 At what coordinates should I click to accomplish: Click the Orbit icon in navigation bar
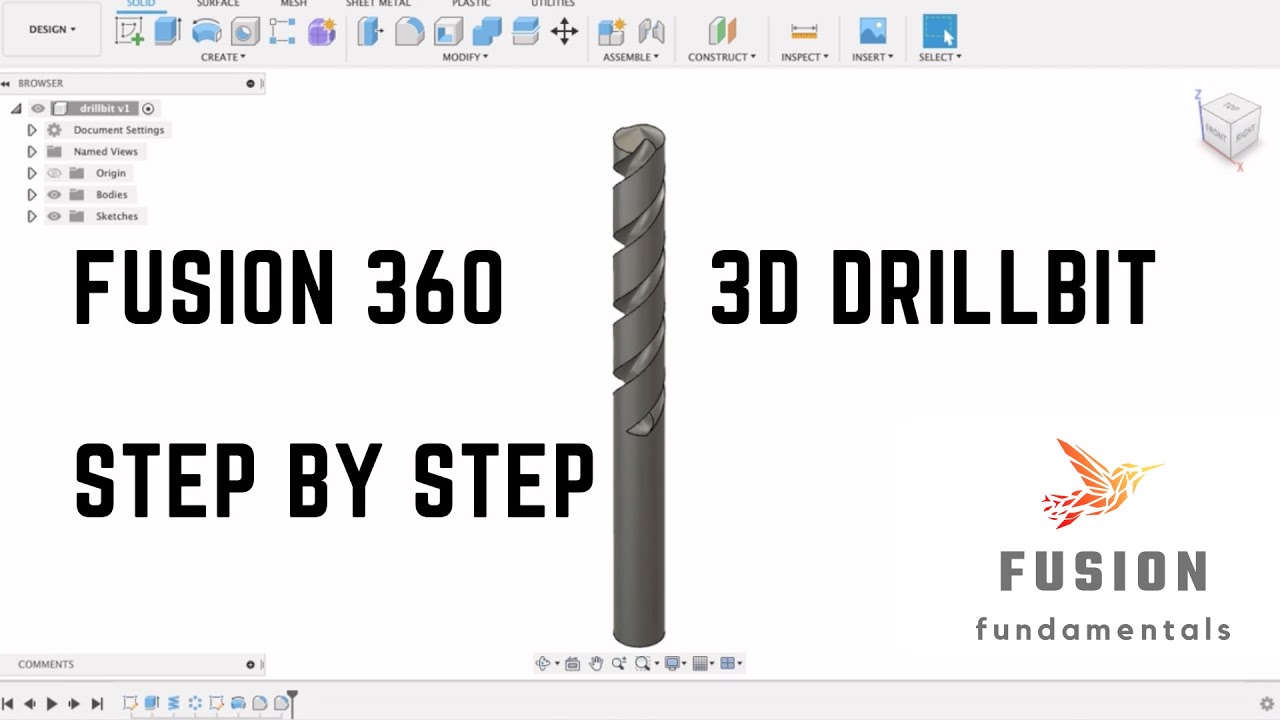pos(544,663)
